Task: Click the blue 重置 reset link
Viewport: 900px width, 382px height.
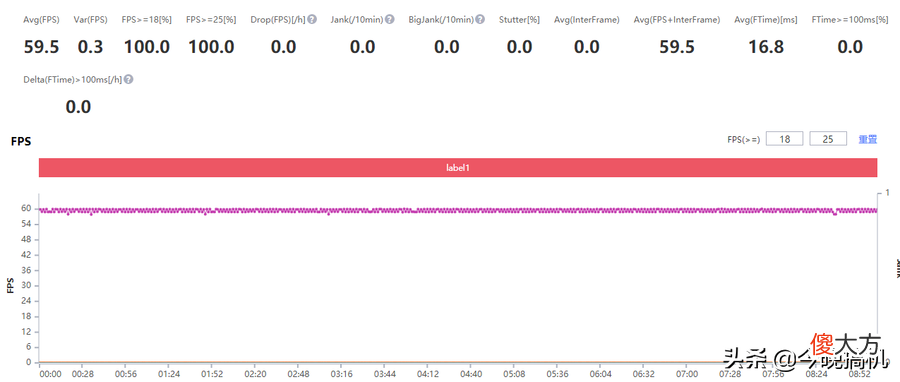Action: pyautogui.click(x=867, y=139)
